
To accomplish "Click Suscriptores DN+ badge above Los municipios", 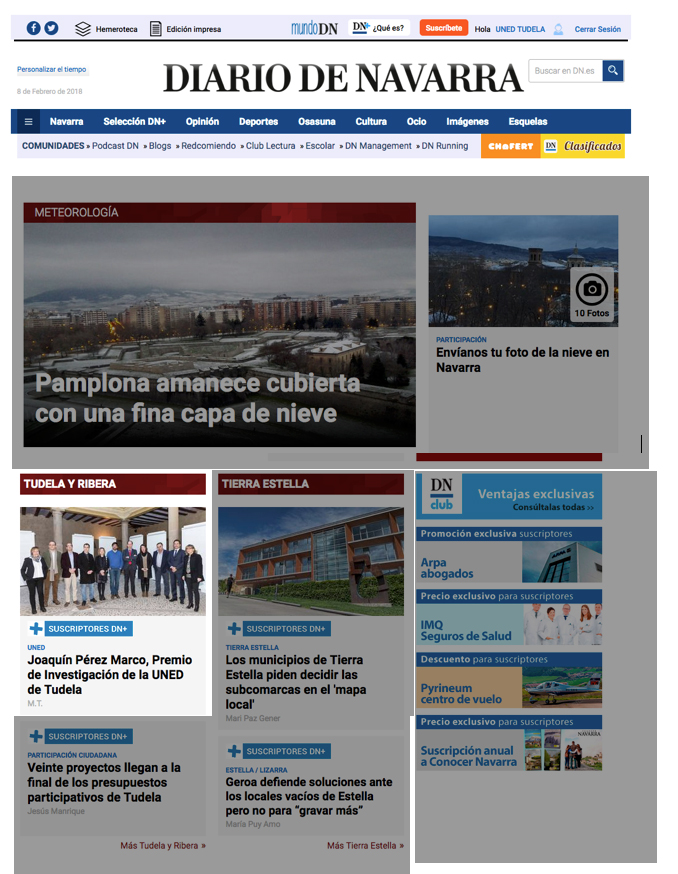I will (279, 629).
